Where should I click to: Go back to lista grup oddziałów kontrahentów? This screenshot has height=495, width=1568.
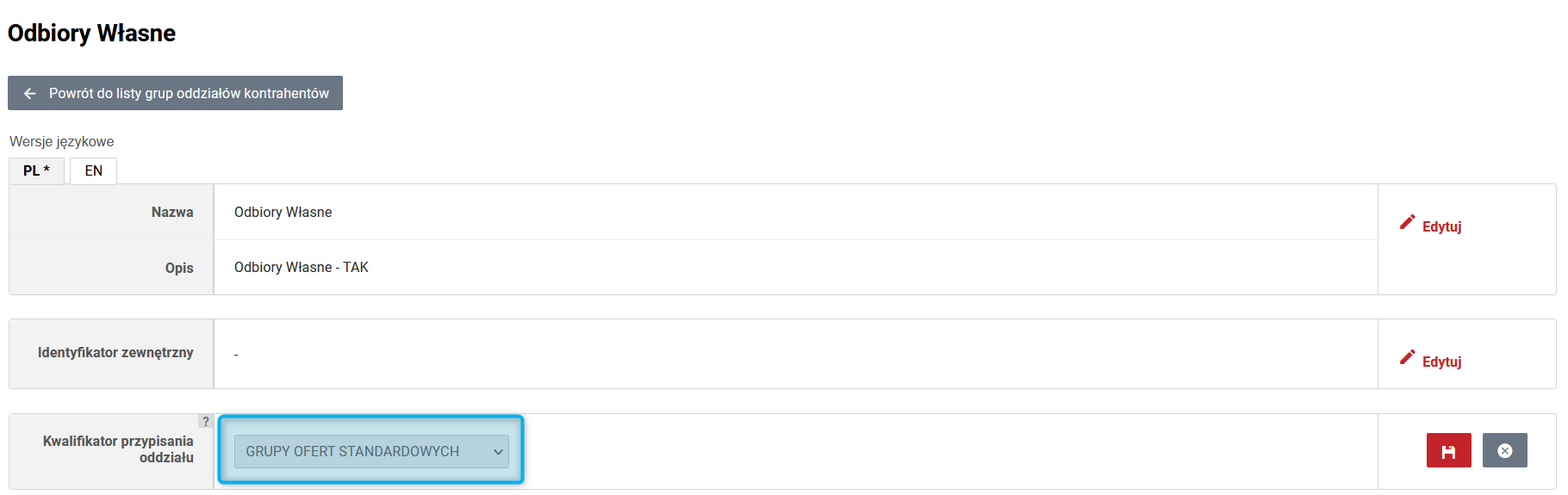pos(175,93)
